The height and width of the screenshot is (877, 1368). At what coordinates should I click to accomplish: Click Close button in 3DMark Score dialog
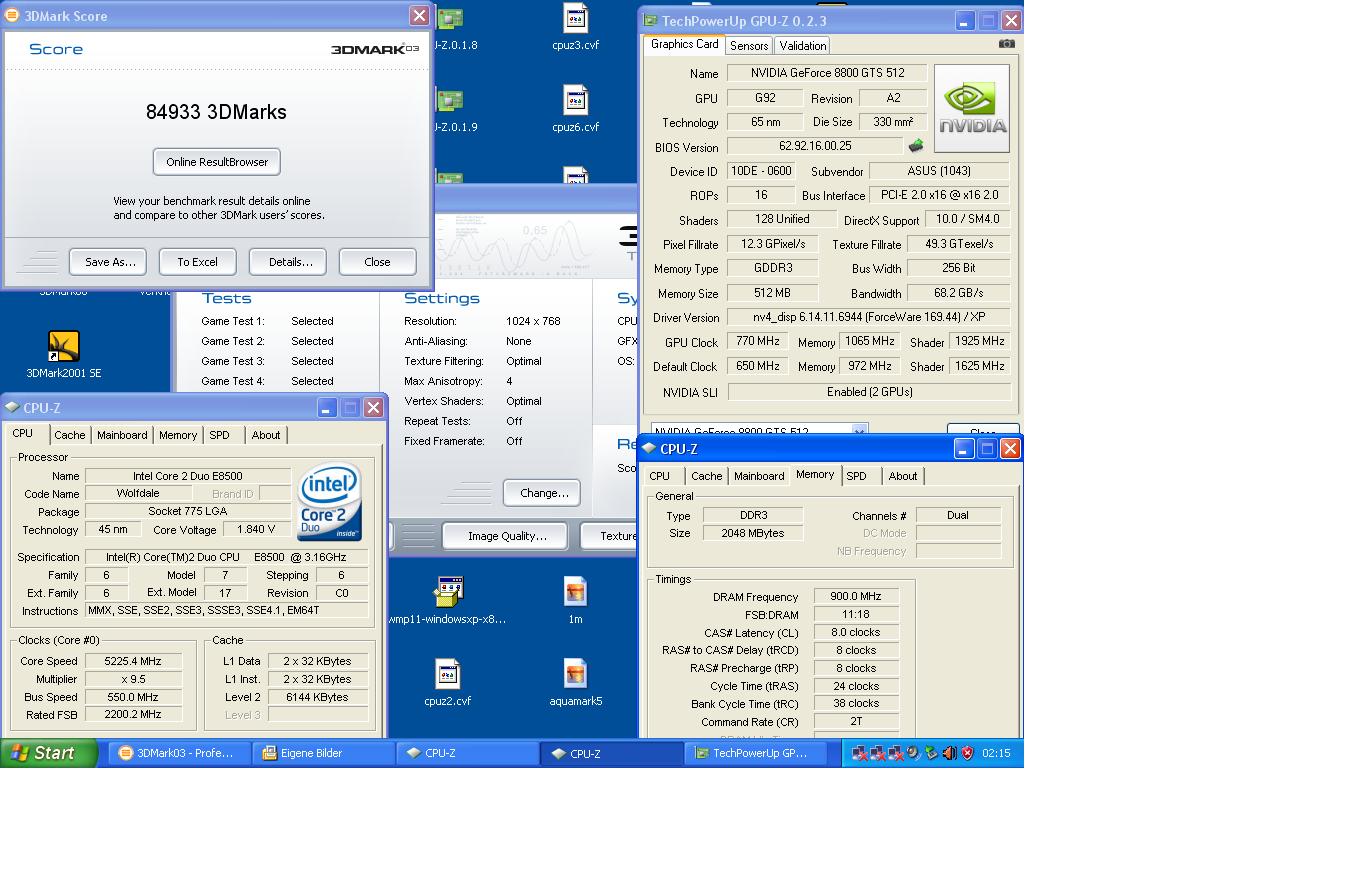coord(377,262)
